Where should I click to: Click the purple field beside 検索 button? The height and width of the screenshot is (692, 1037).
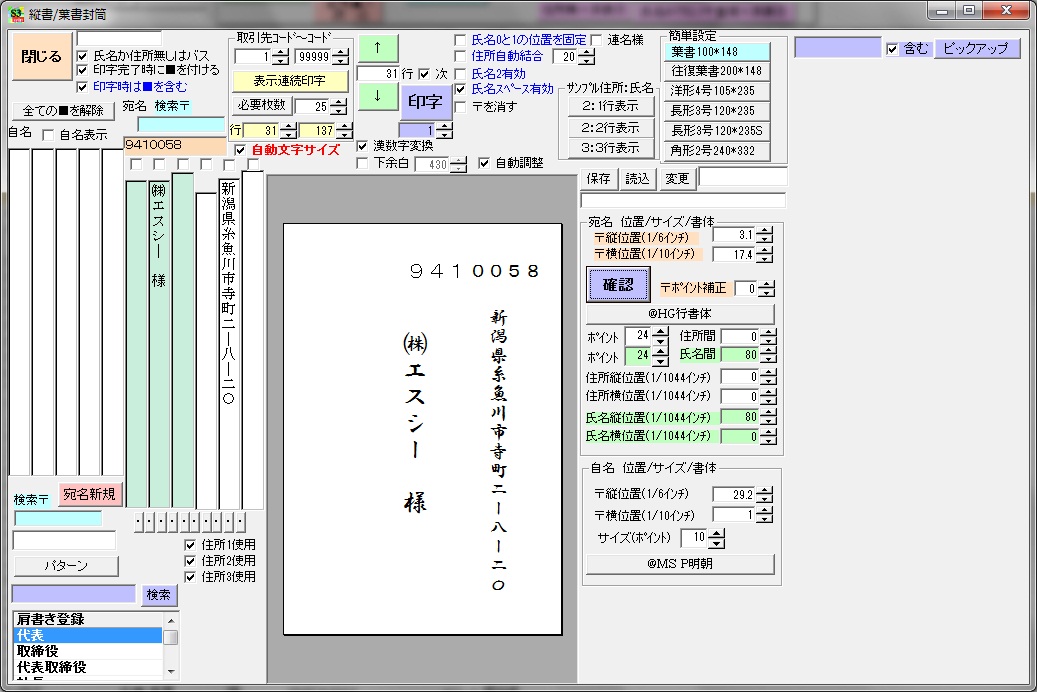(73, 594)
